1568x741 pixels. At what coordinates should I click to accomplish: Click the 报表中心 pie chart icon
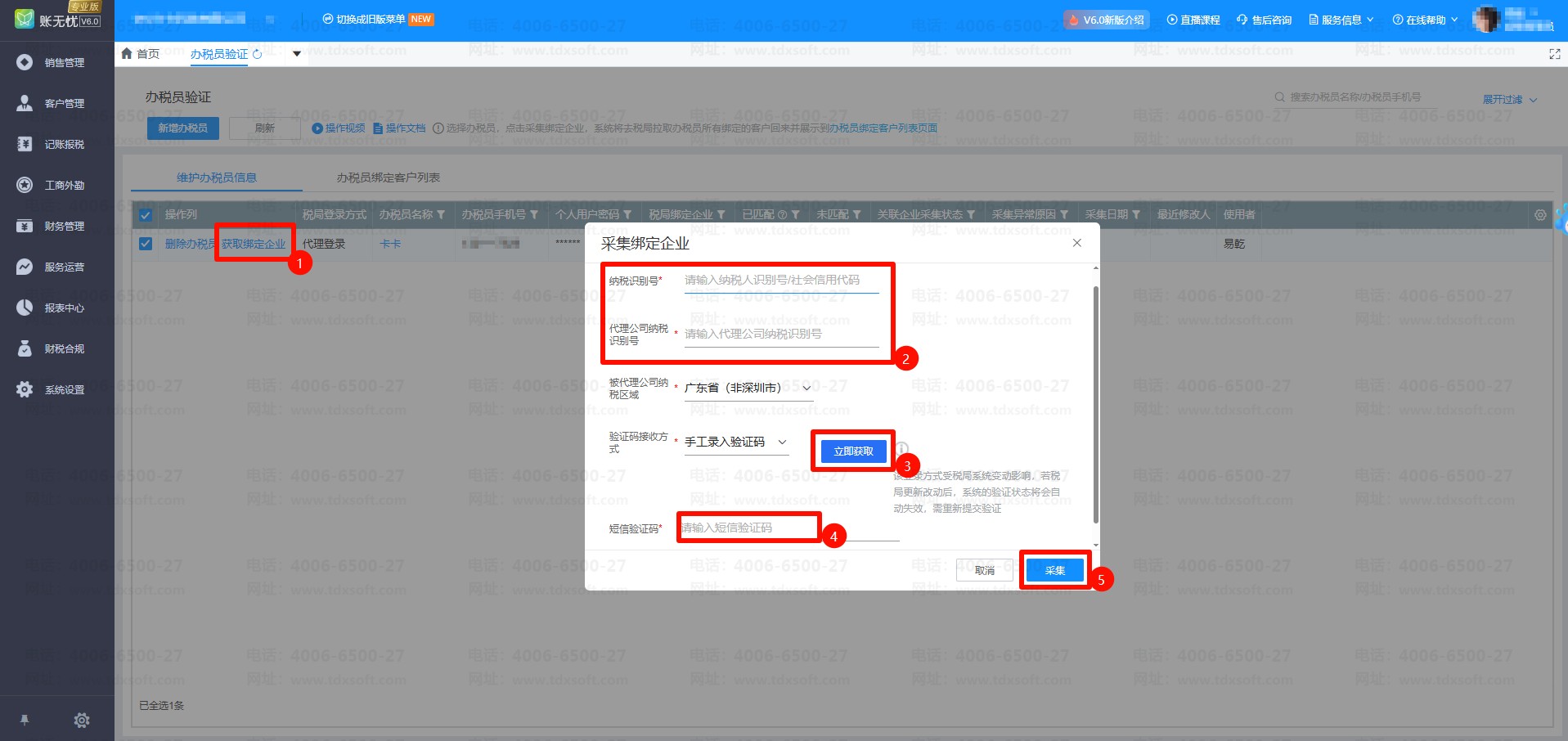click(x=25, y=308)
